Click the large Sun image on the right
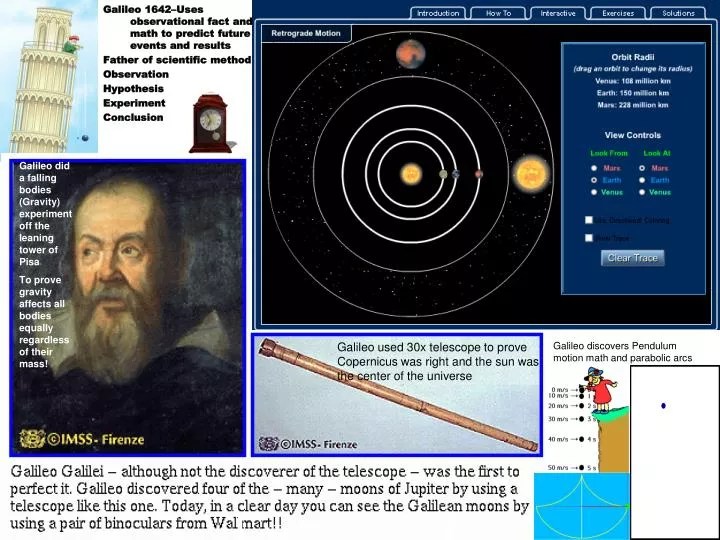 click(x=532, y=174)
